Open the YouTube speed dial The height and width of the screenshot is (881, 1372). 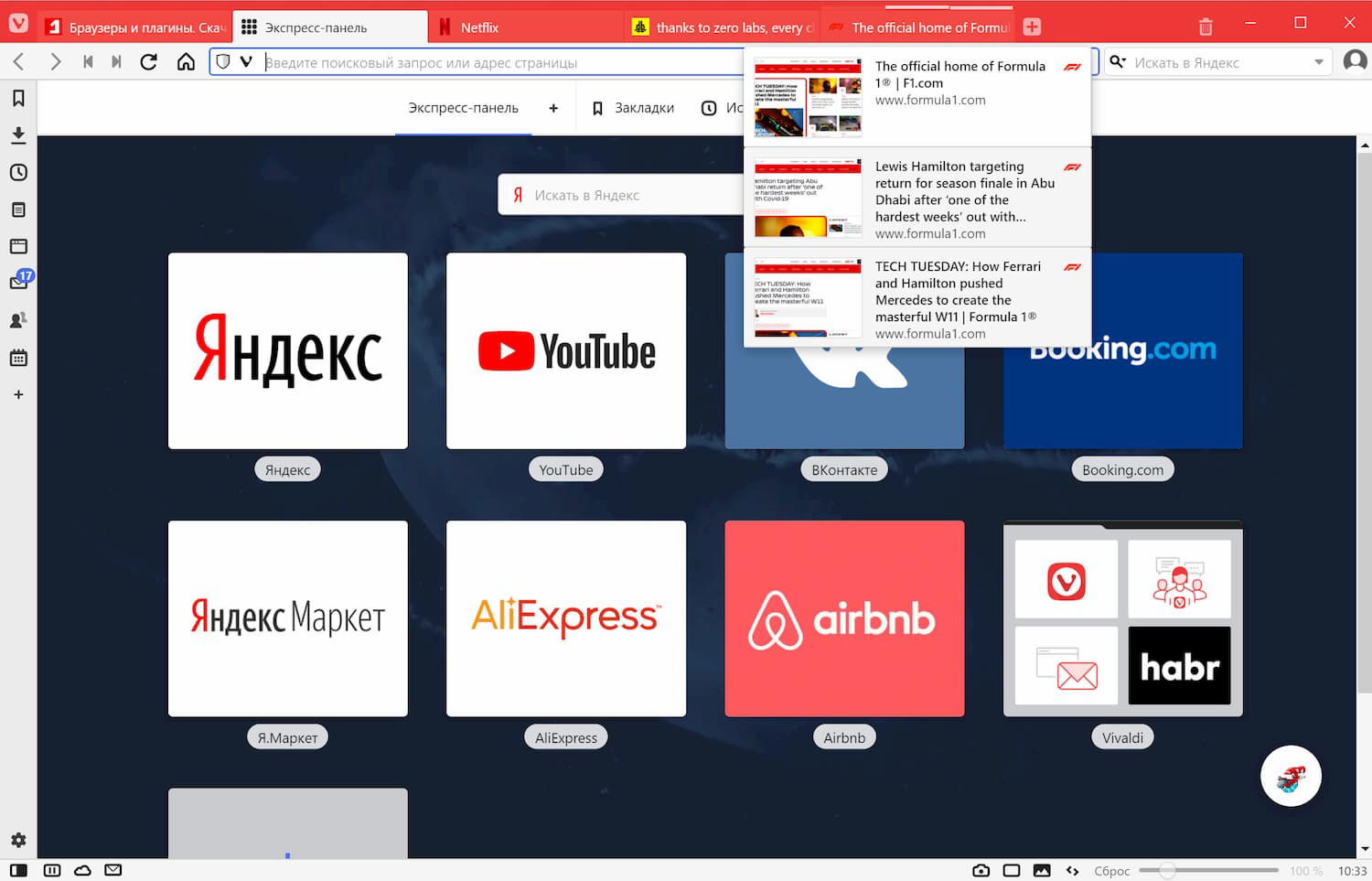566,351
